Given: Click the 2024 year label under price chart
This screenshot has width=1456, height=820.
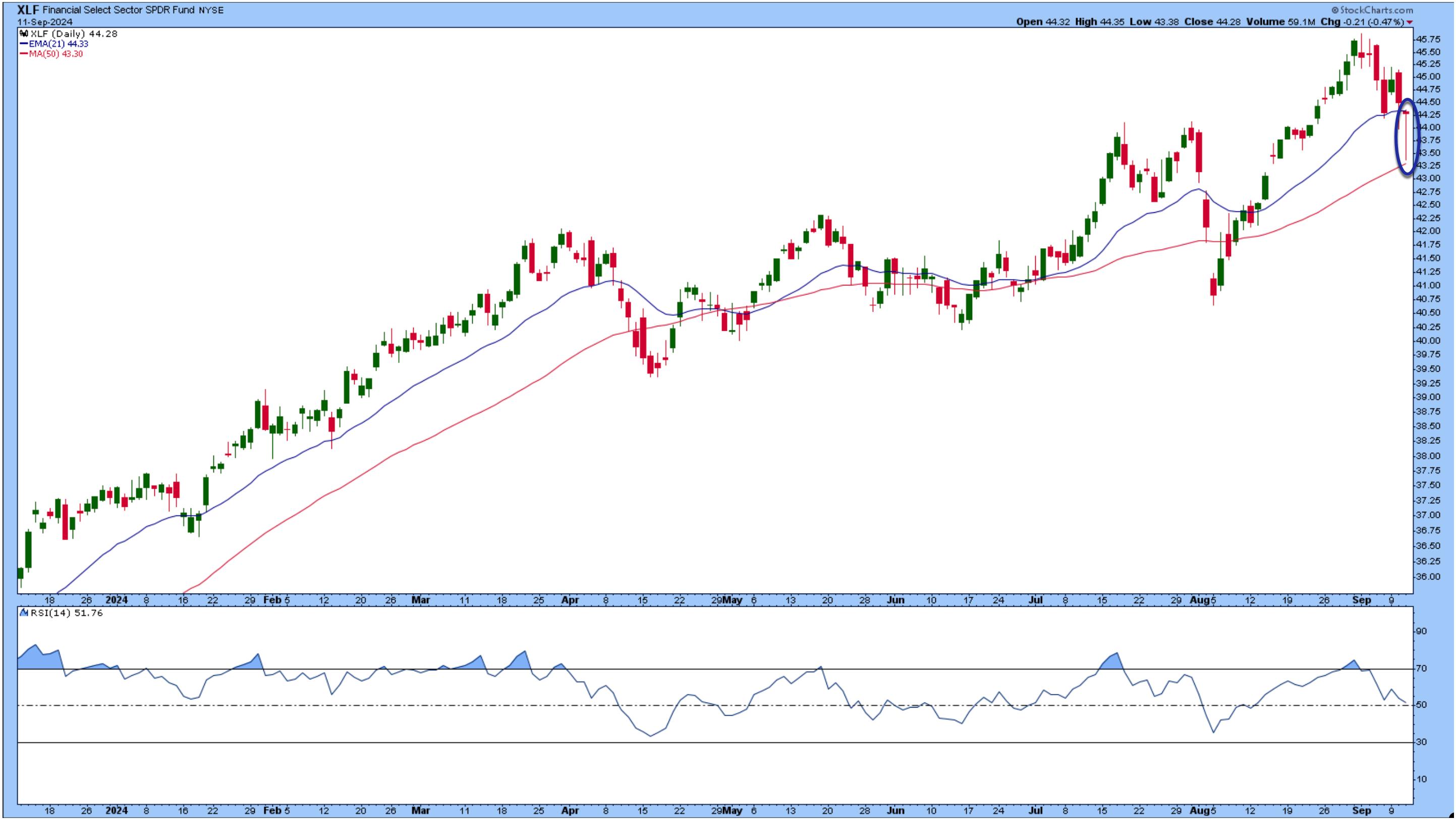Looking at the screenshot, I should click(117, 600).
